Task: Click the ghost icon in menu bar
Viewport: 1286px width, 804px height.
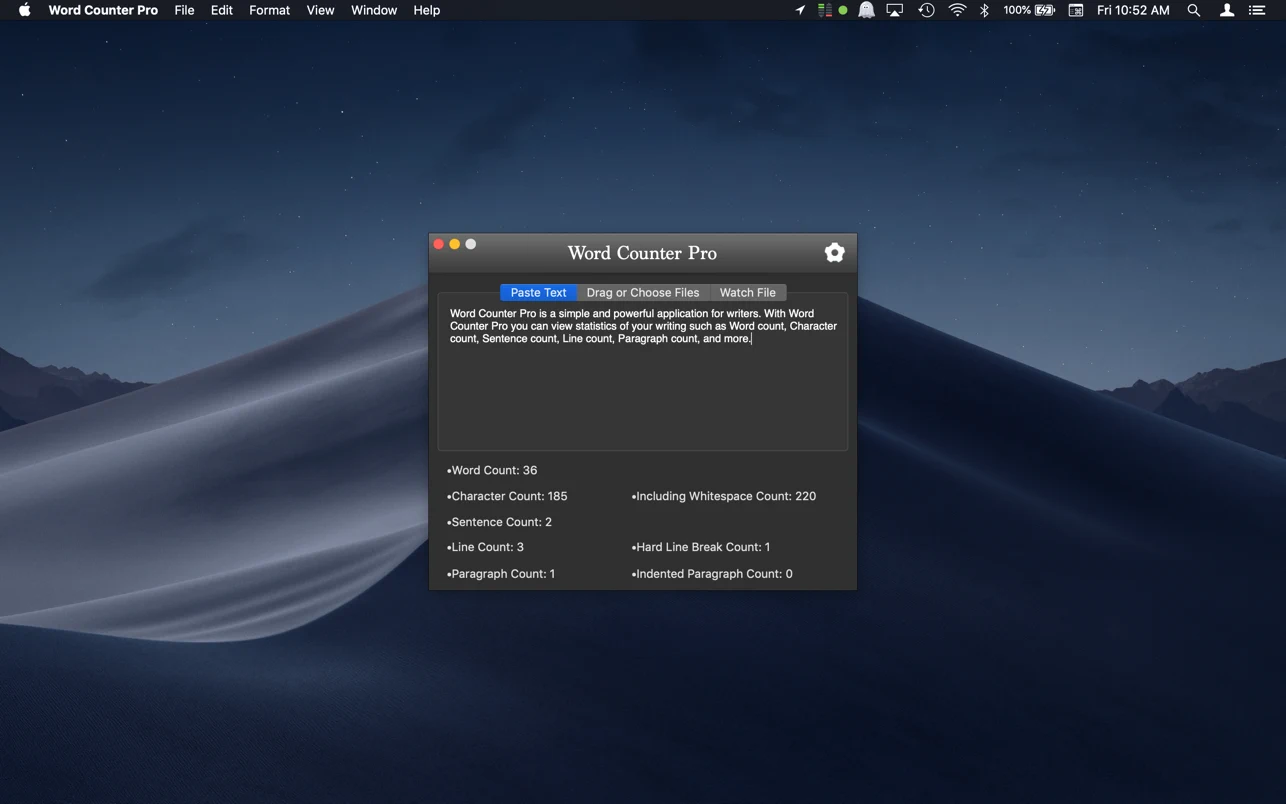Action: coord(866,10)
